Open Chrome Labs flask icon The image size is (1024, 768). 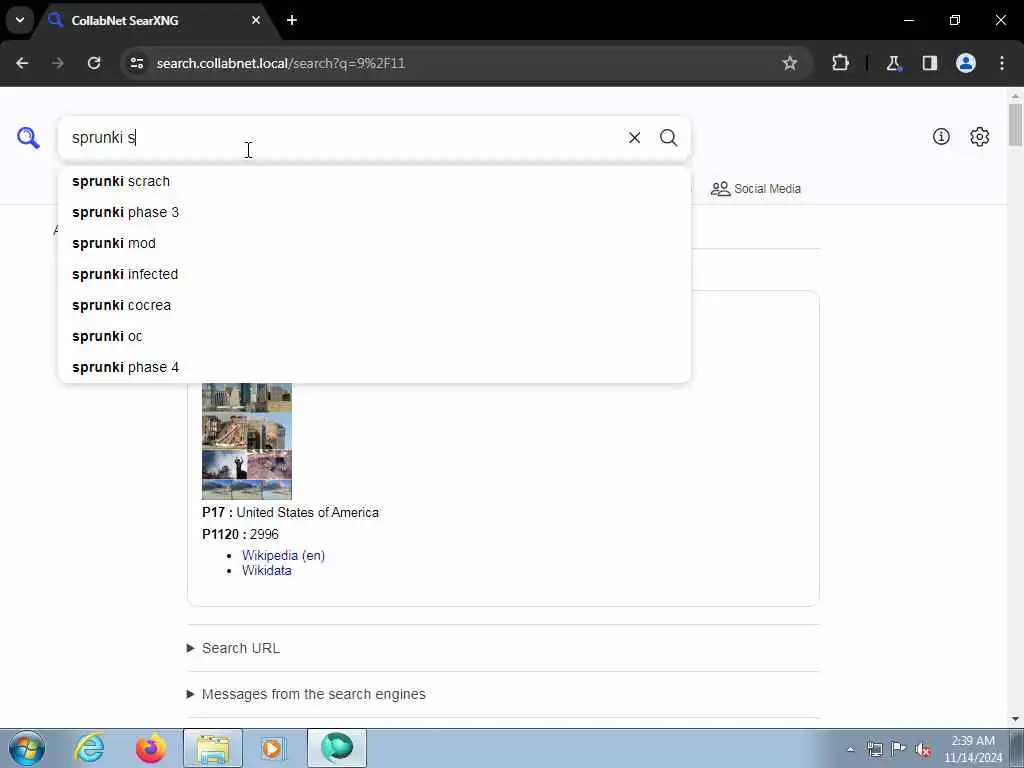tap(893, 63)
